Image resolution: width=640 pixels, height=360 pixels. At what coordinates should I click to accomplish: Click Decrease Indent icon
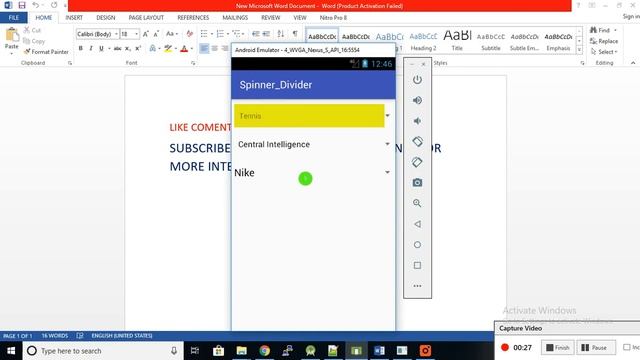click(256, 34)
